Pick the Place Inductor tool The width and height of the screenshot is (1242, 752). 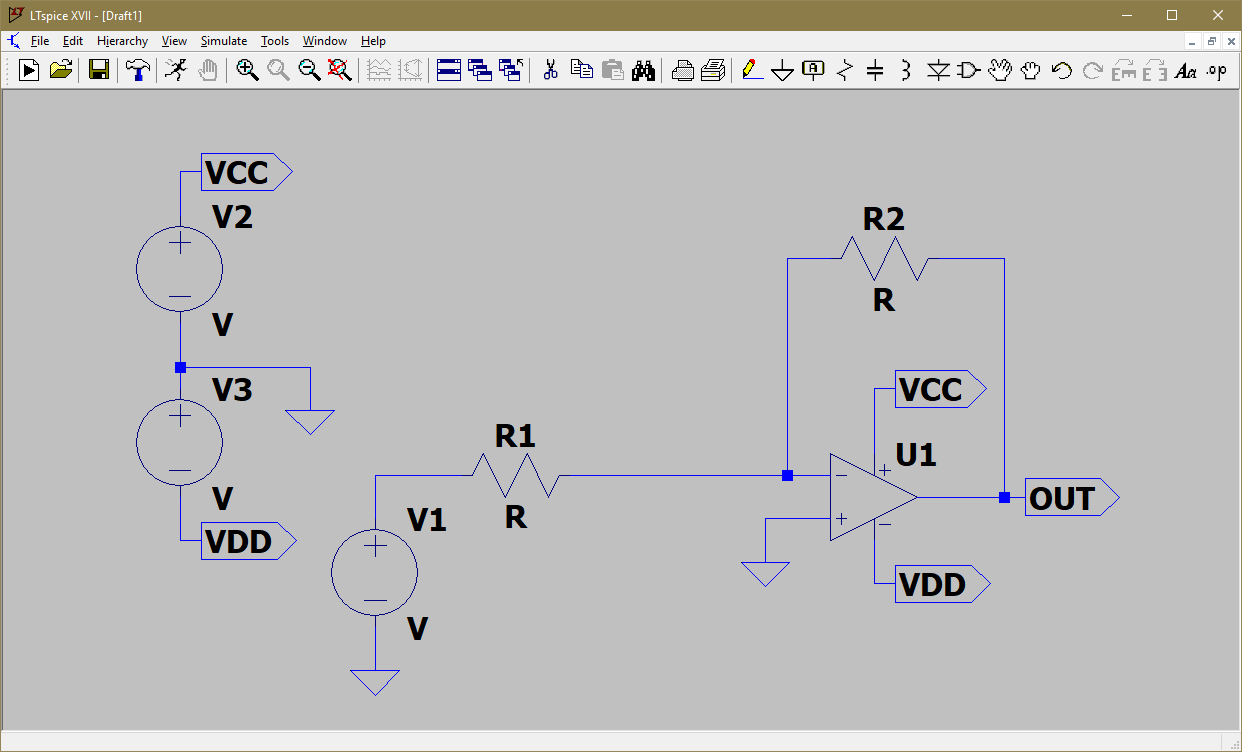point(905,70)
